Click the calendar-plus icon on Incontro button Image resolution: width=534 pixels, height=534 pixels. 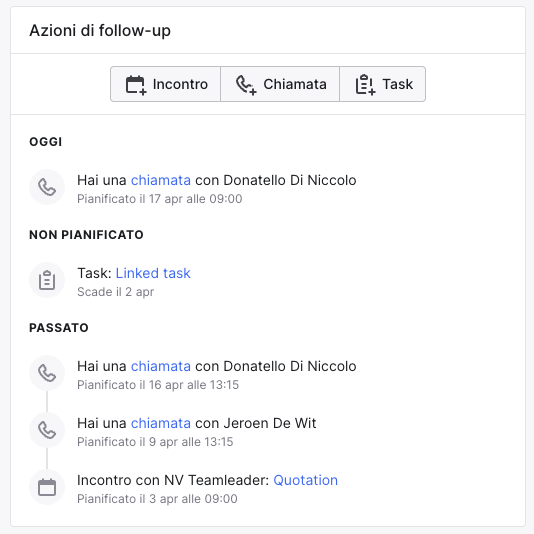coord(136,84)
